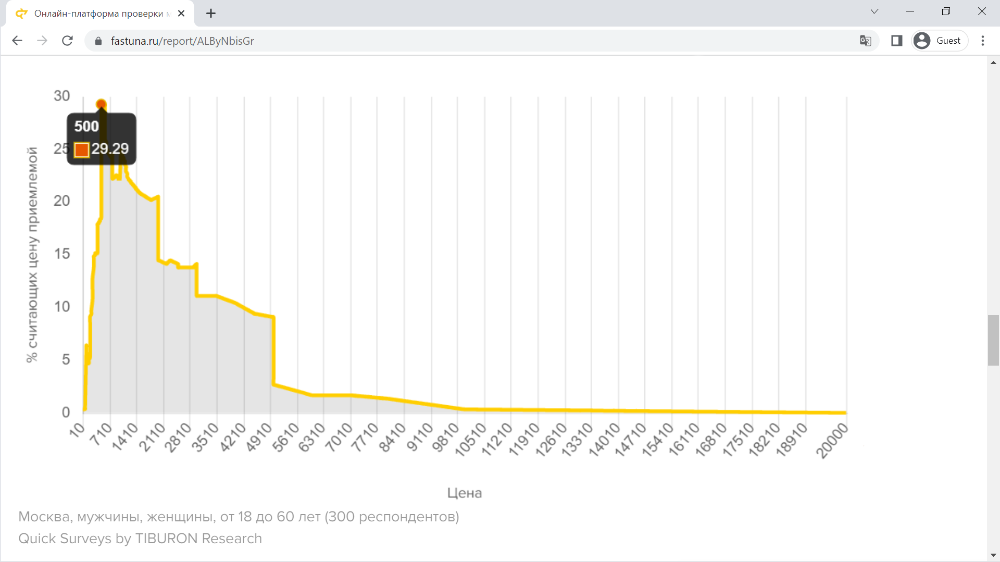Click the orange swatch in the tooltip
The height and width of the screenshot is (562, 1000).
[82, 150]
